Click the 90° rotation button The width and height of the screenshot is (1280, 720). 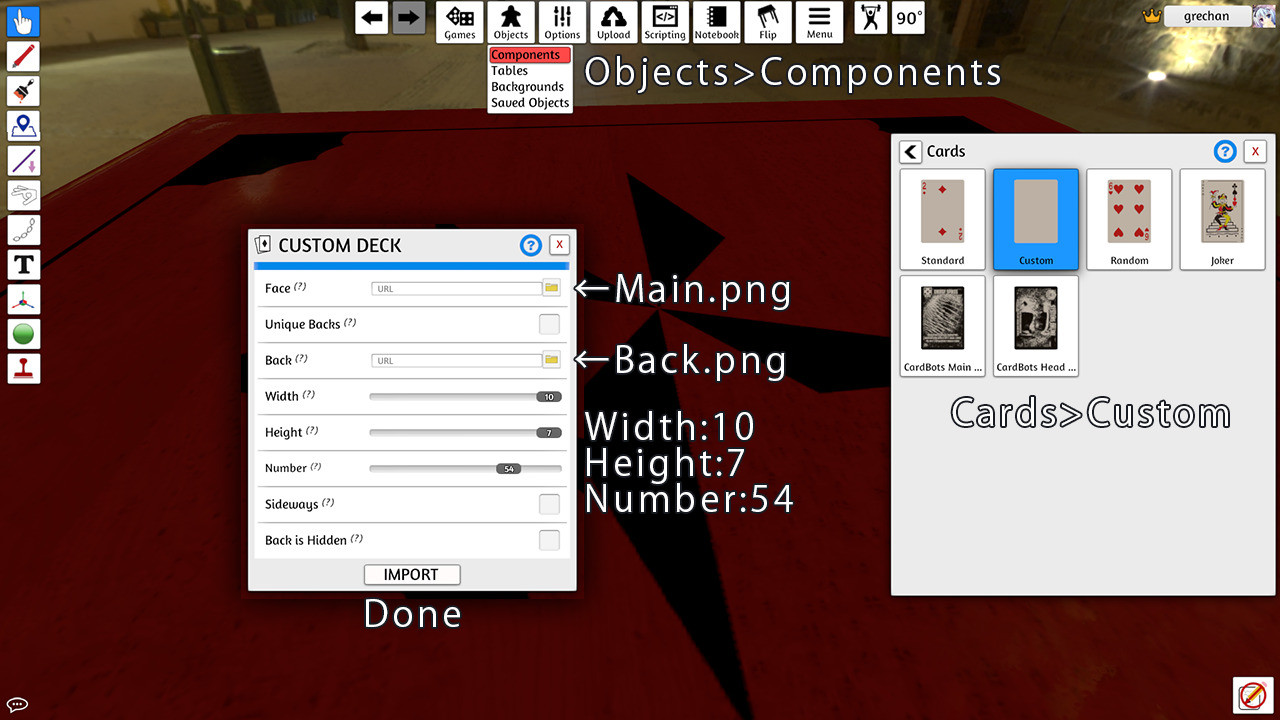908,19
